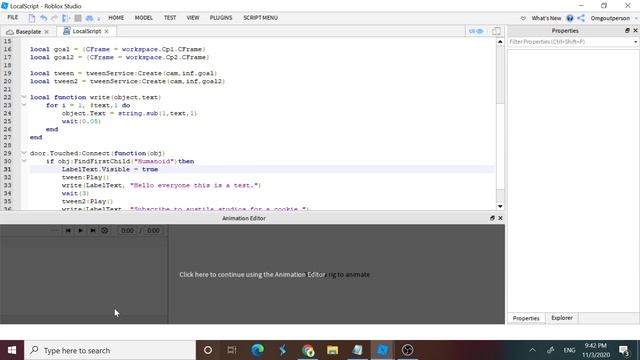
Task: Click the device emulation icon beside UI toggle
Action: click(496, 31)
